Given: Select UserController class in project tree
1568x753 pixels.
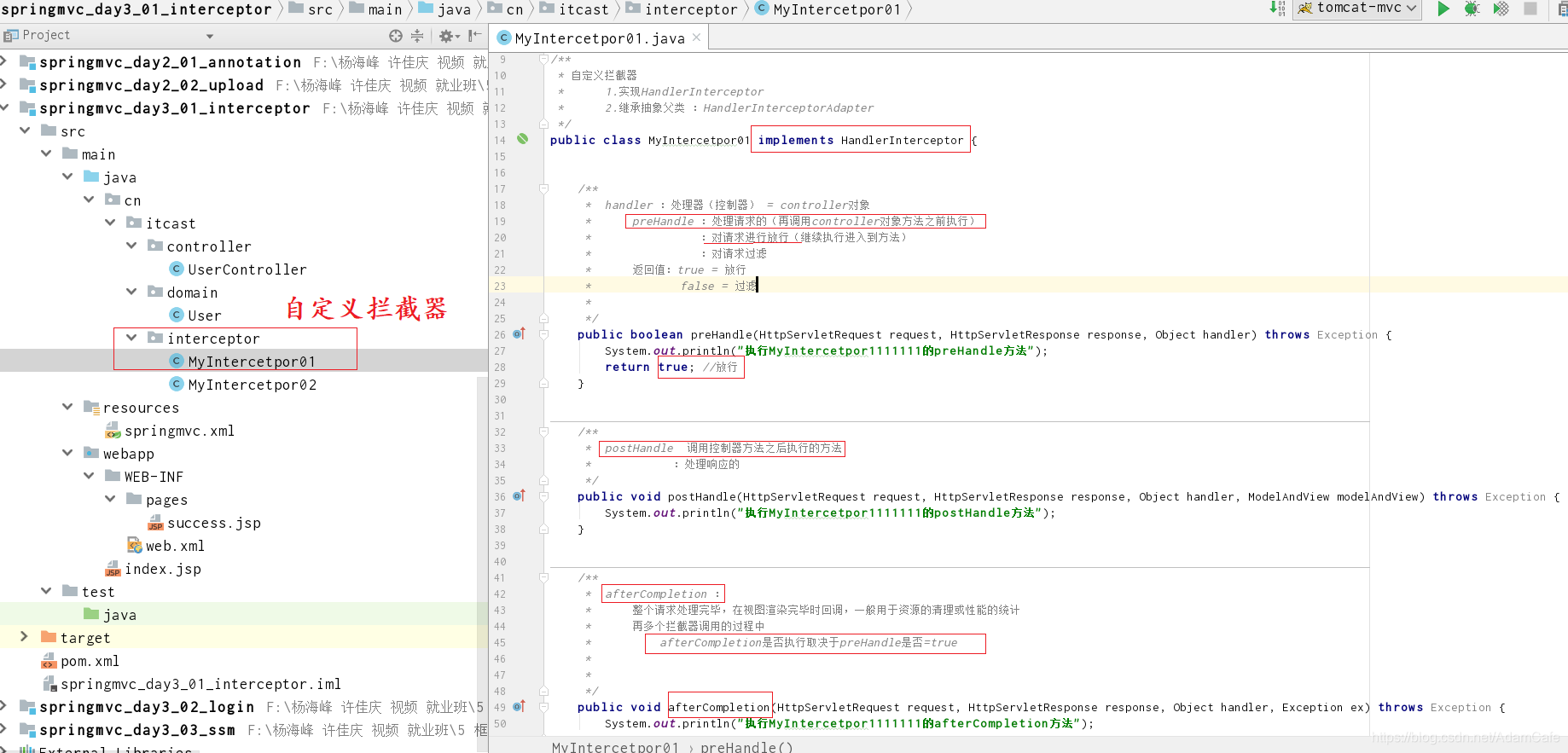Looking at the screenshot, I should tap(238, 269).
